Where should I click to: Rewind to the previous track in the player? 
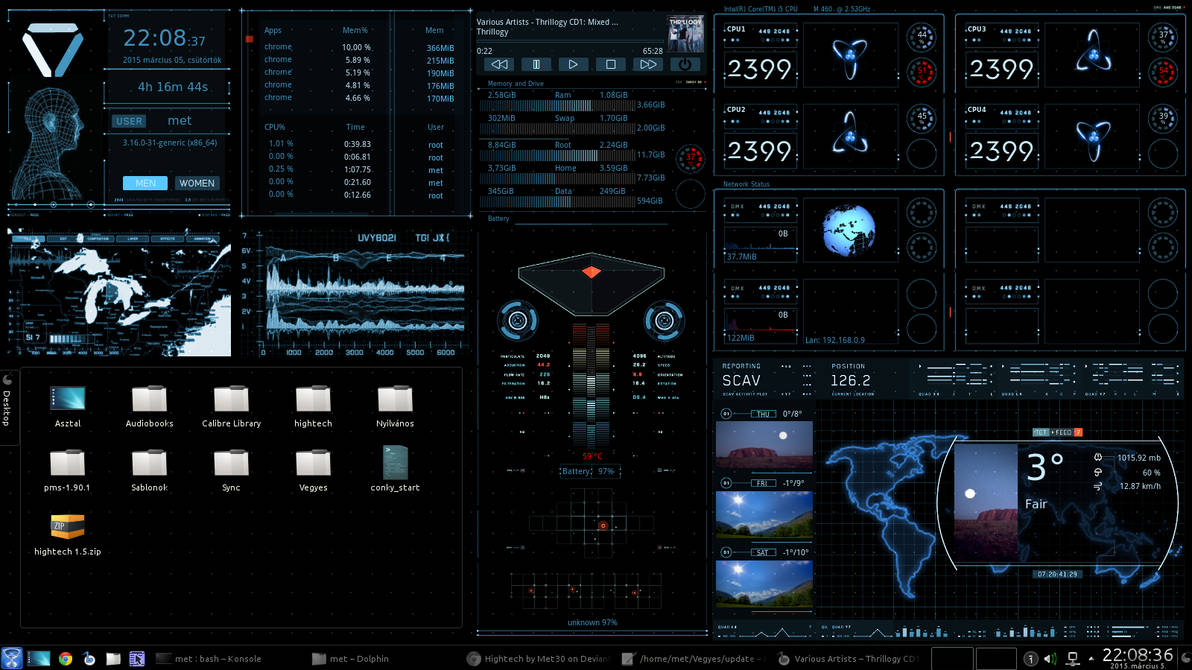499,63
